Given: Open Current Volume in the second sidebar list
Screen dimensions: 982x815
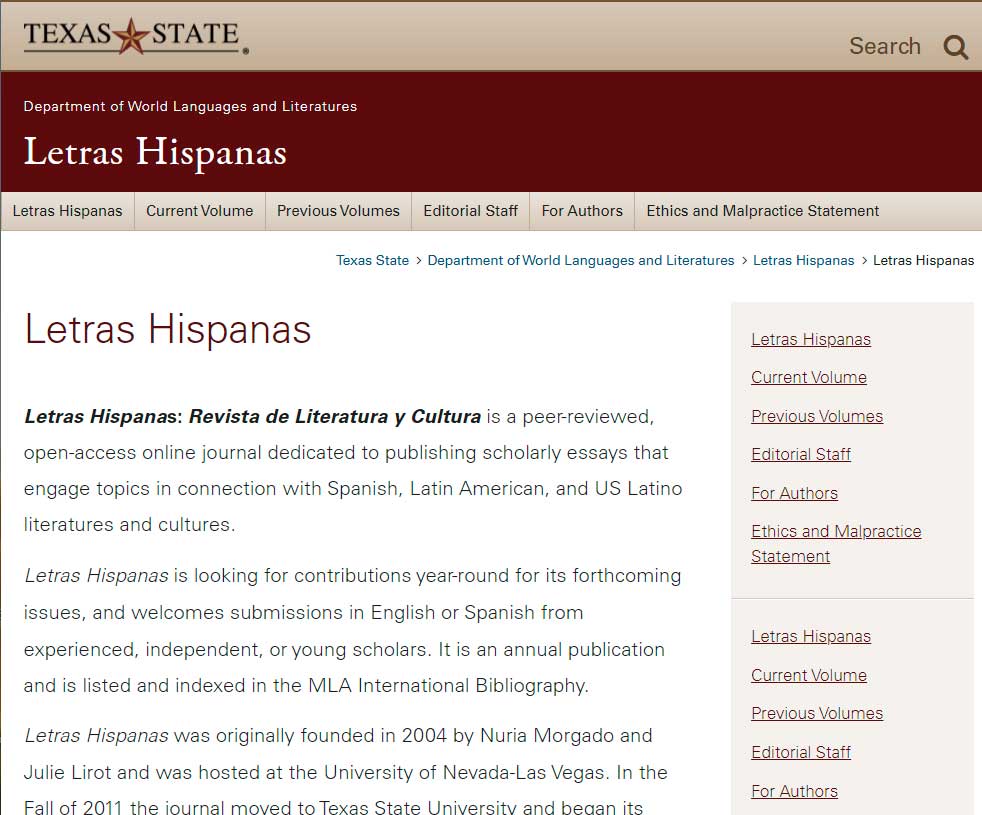Looking at the screenshot, I should pyautogui.click(x=809, y=675).
